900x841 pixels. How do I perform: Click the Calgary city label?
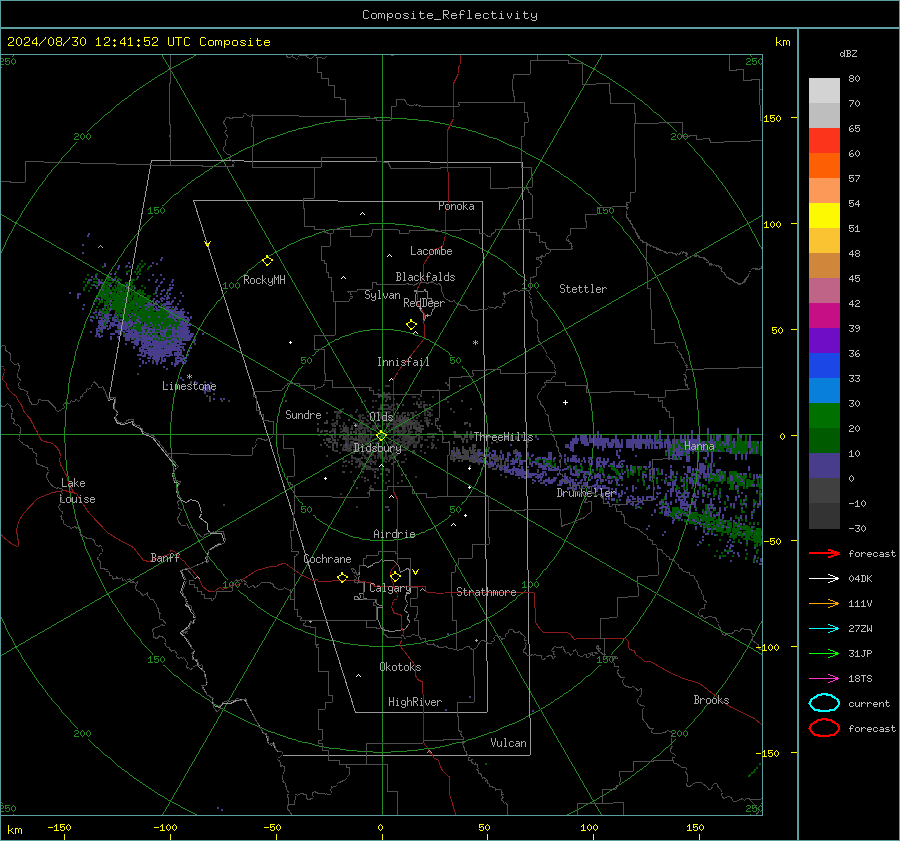click(x=390, y=588)
